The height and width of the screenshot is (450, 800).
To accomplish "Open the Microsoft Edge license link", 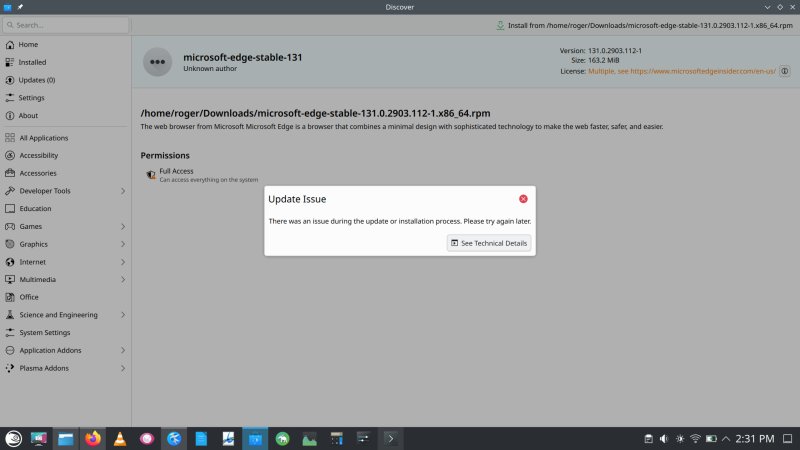I will pos(682,71).
